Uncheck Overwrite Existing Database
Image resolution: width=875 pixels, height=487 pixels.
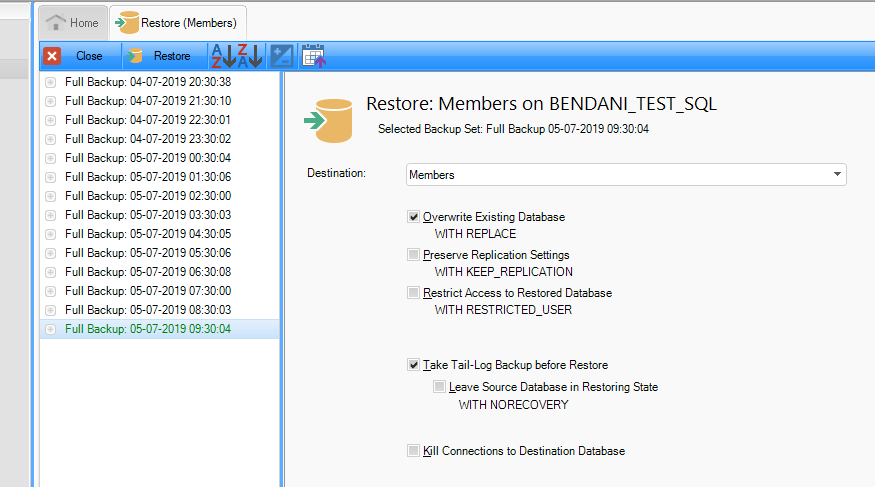[x=414, y=217]
